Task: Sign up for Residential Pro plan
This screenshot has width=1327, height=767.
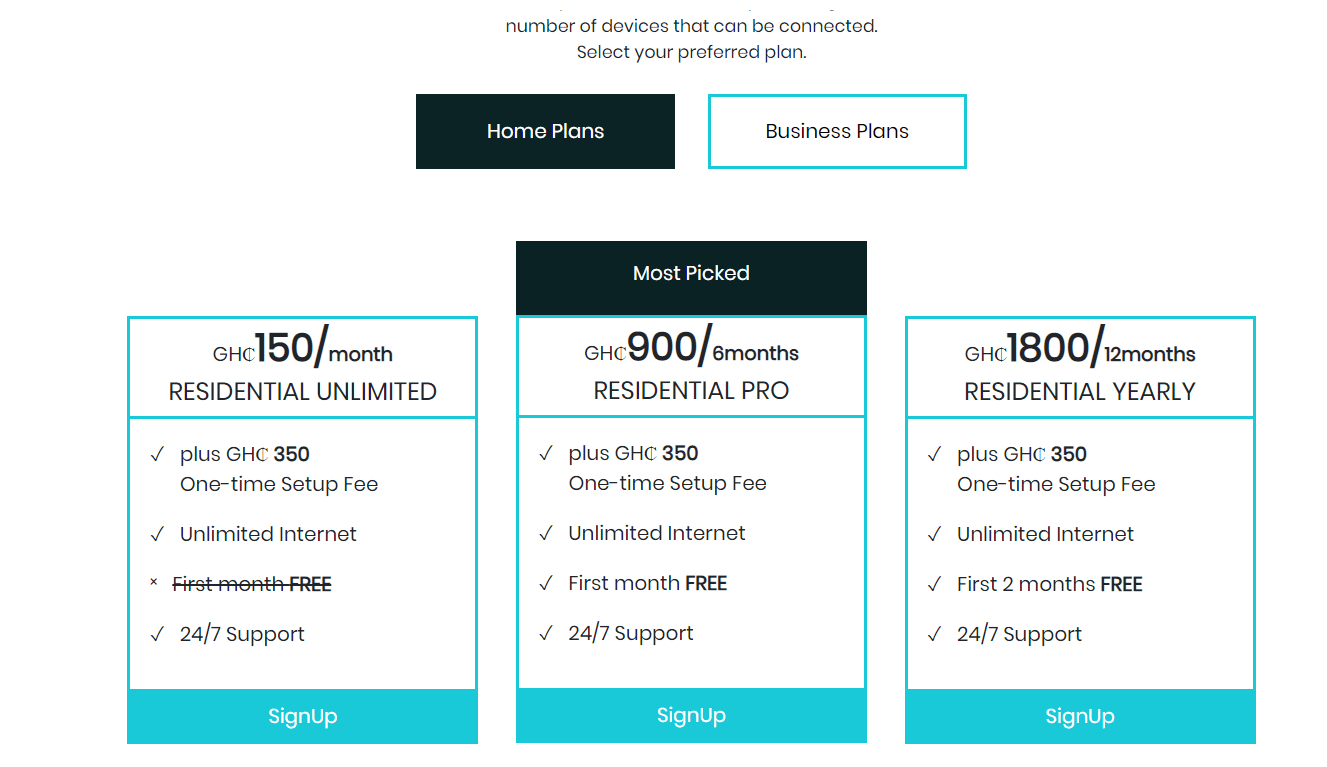Action: [x=691, y=715]
